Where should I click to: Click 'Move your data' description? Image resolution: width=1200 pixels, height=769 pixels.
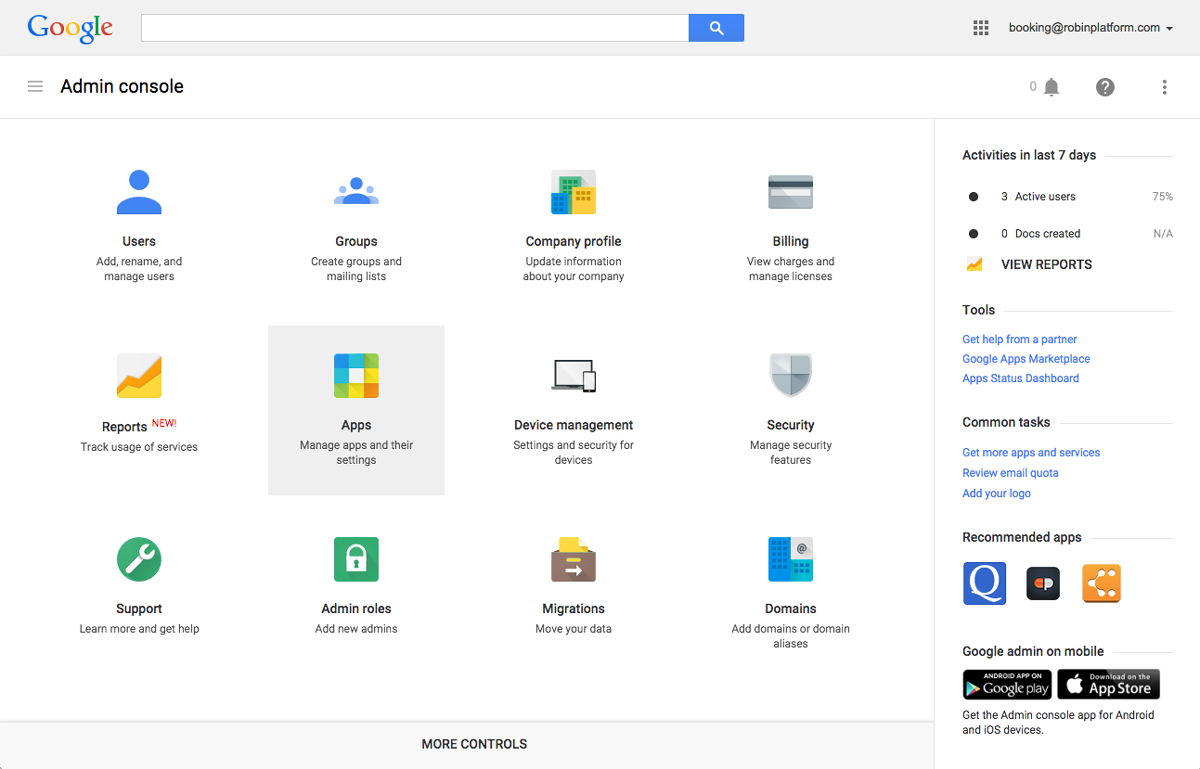573,629
